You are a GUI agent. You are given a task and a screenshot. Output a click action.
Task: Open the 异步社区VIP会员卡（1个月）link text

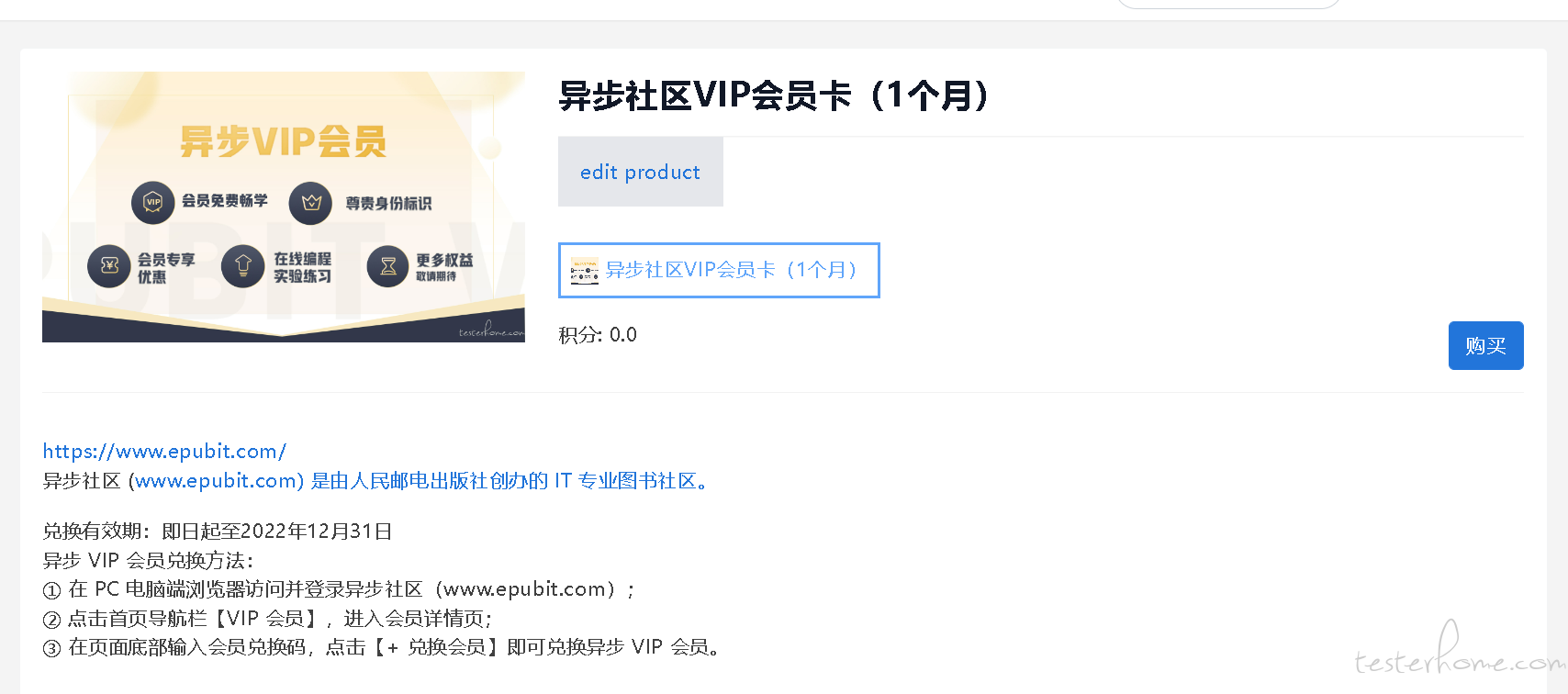coord(731,270)
